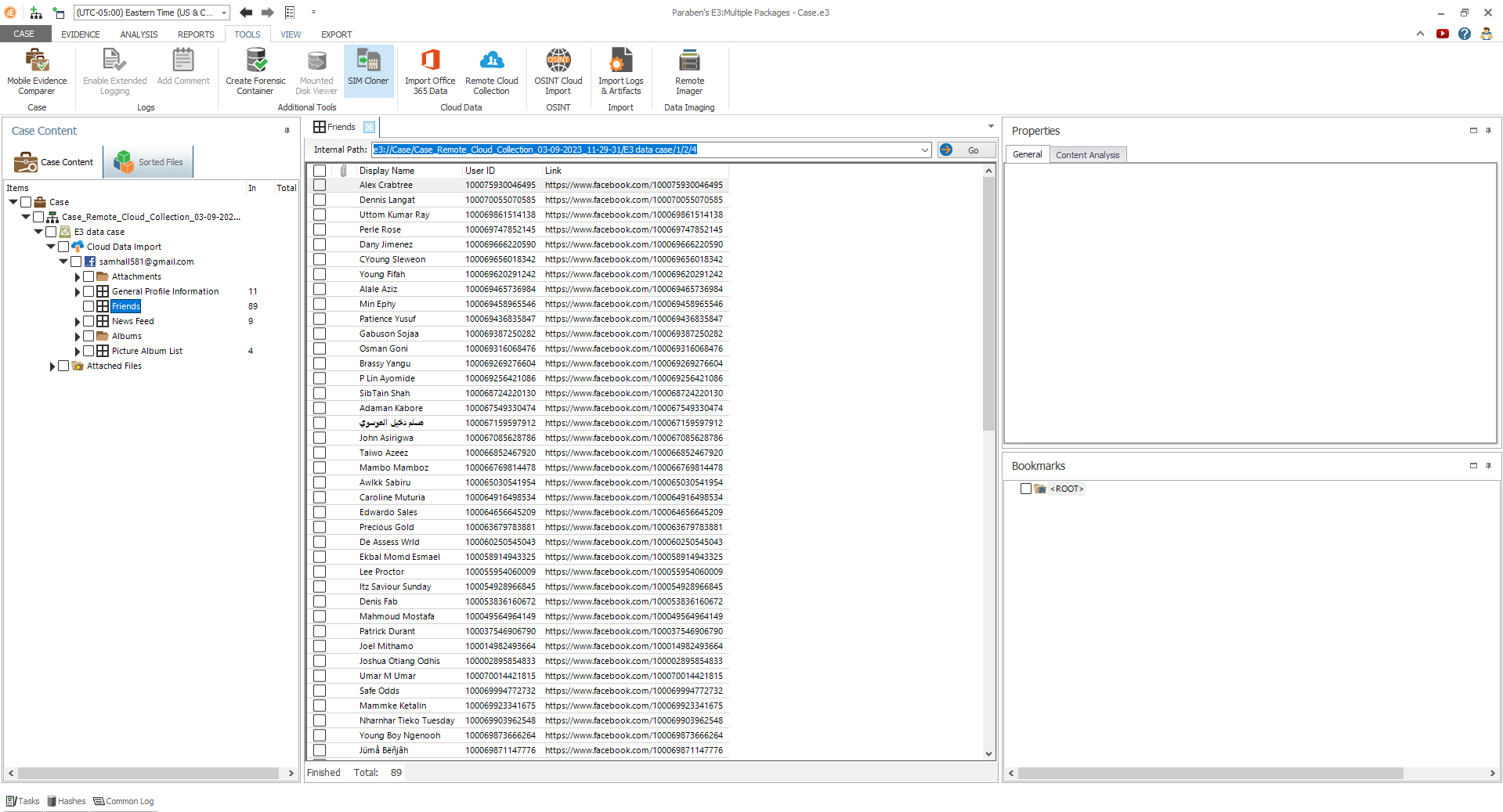Open the CASE ribbon tab

point(24,34)
